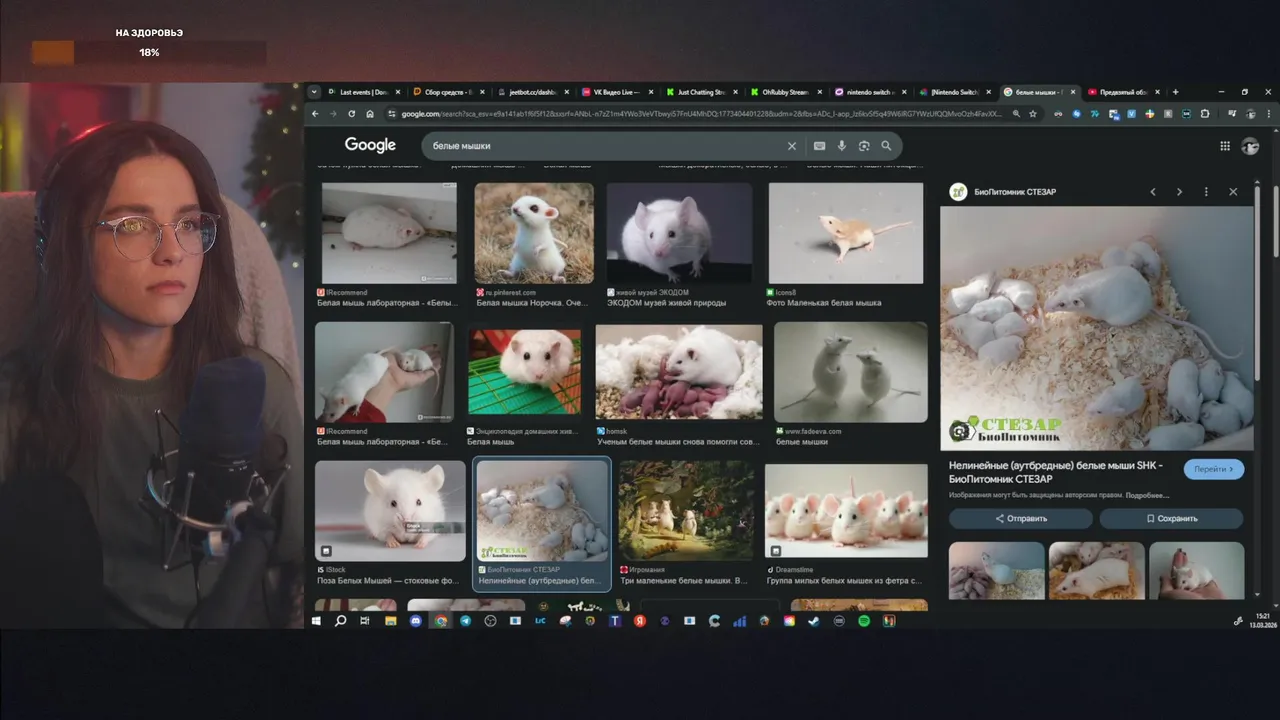Screen dimensions: 1280x720
Task: Switch to the Just Chatting tab
Action: point(701,92)
